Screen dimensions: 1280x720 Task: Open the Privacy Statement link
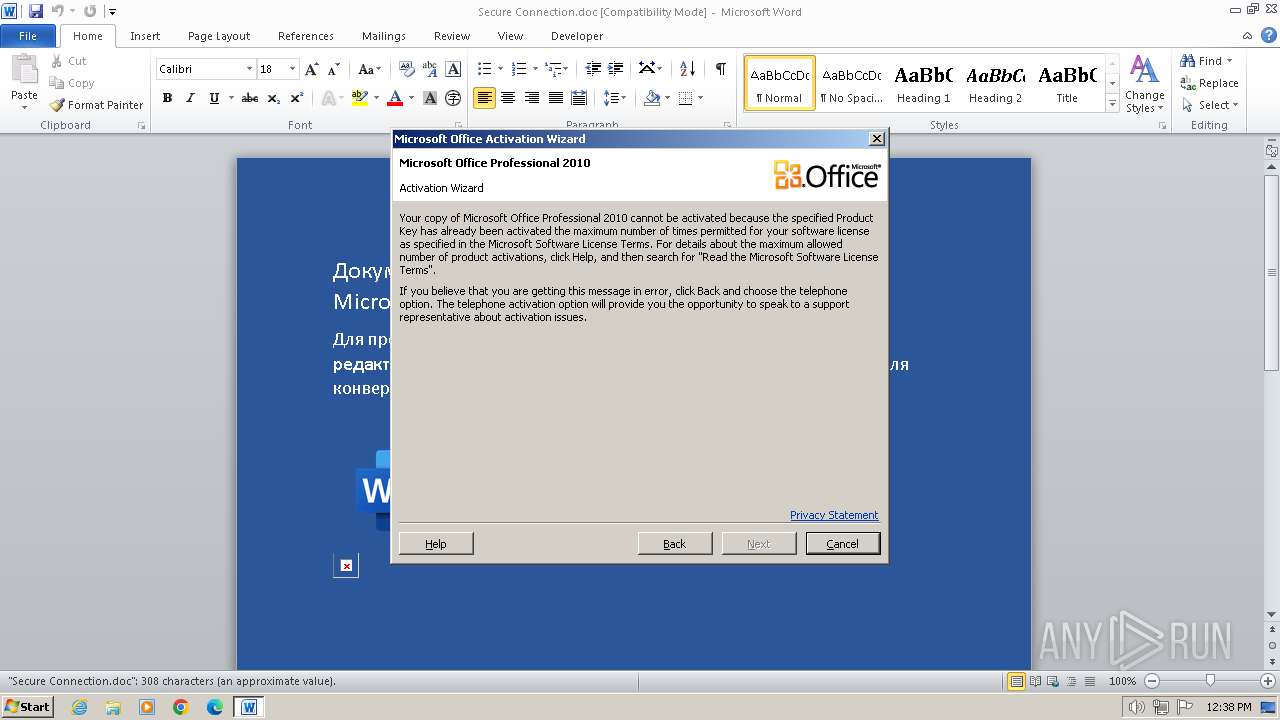(834, 515)
